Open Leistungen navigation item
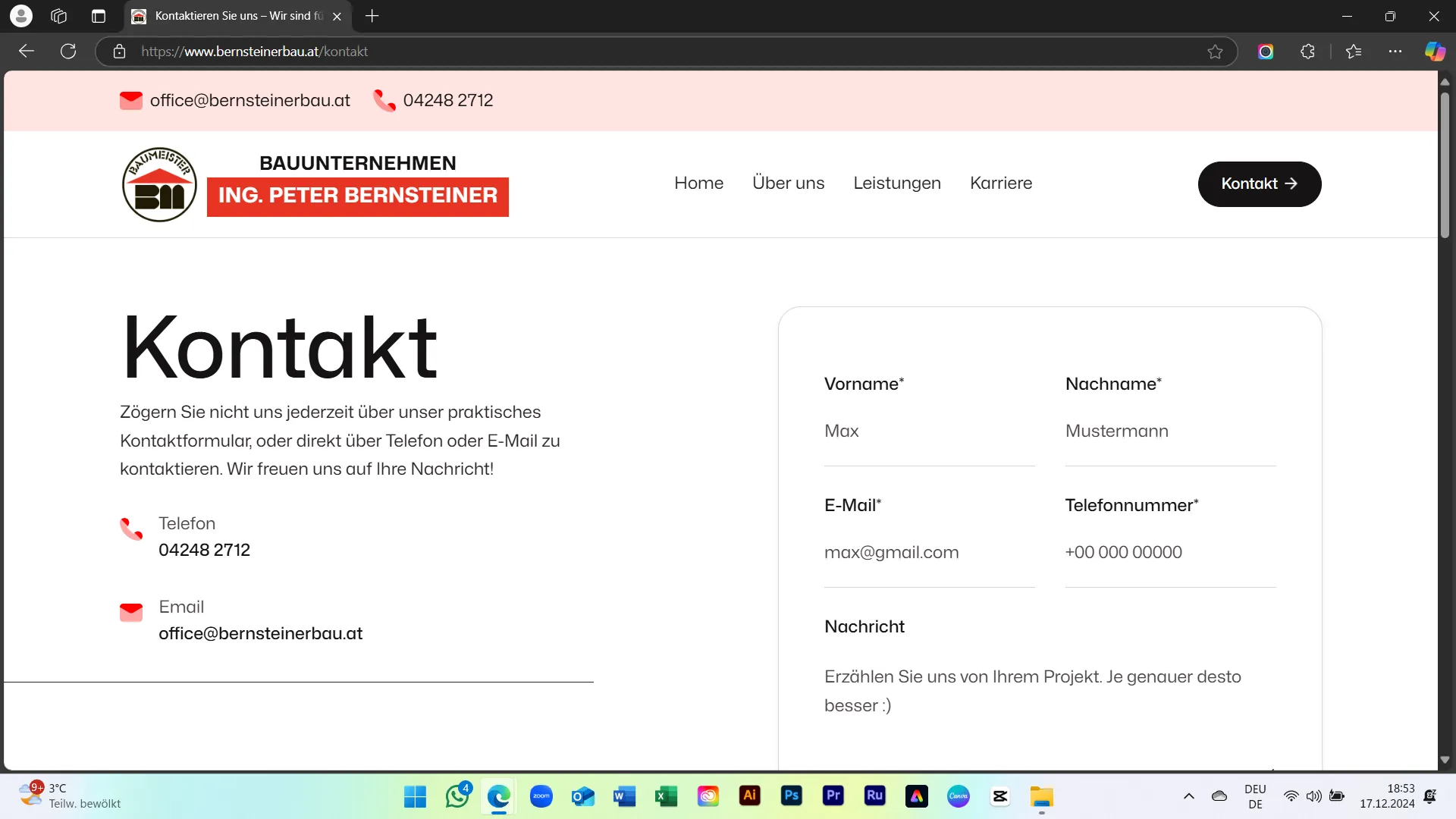 (897, 183)
